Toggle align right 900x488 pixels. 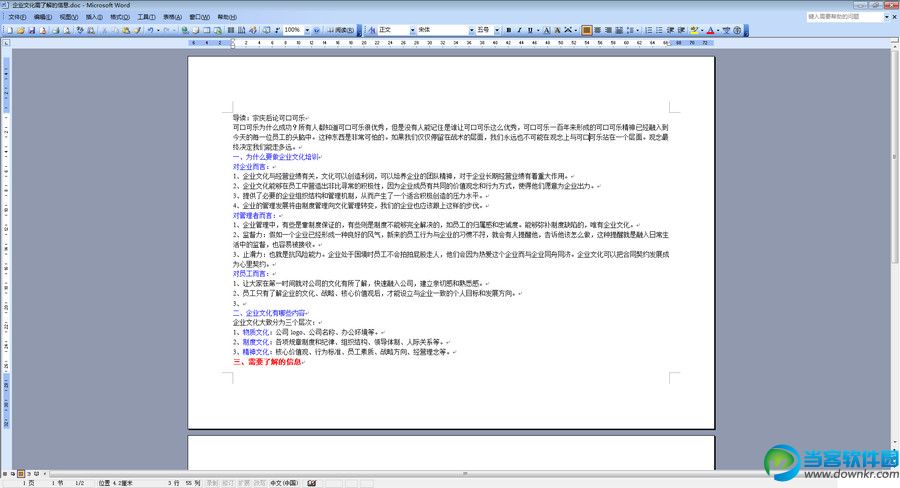[608, 30]
